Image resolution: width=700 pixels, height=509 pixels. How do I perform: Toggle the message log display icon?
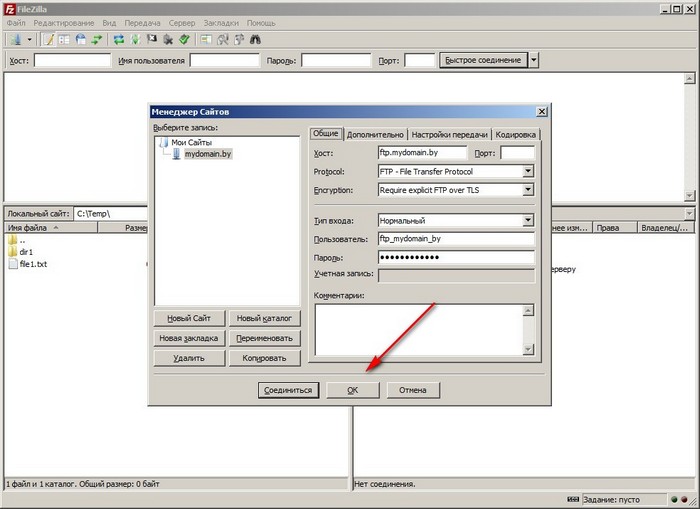[x=49, y=40]
